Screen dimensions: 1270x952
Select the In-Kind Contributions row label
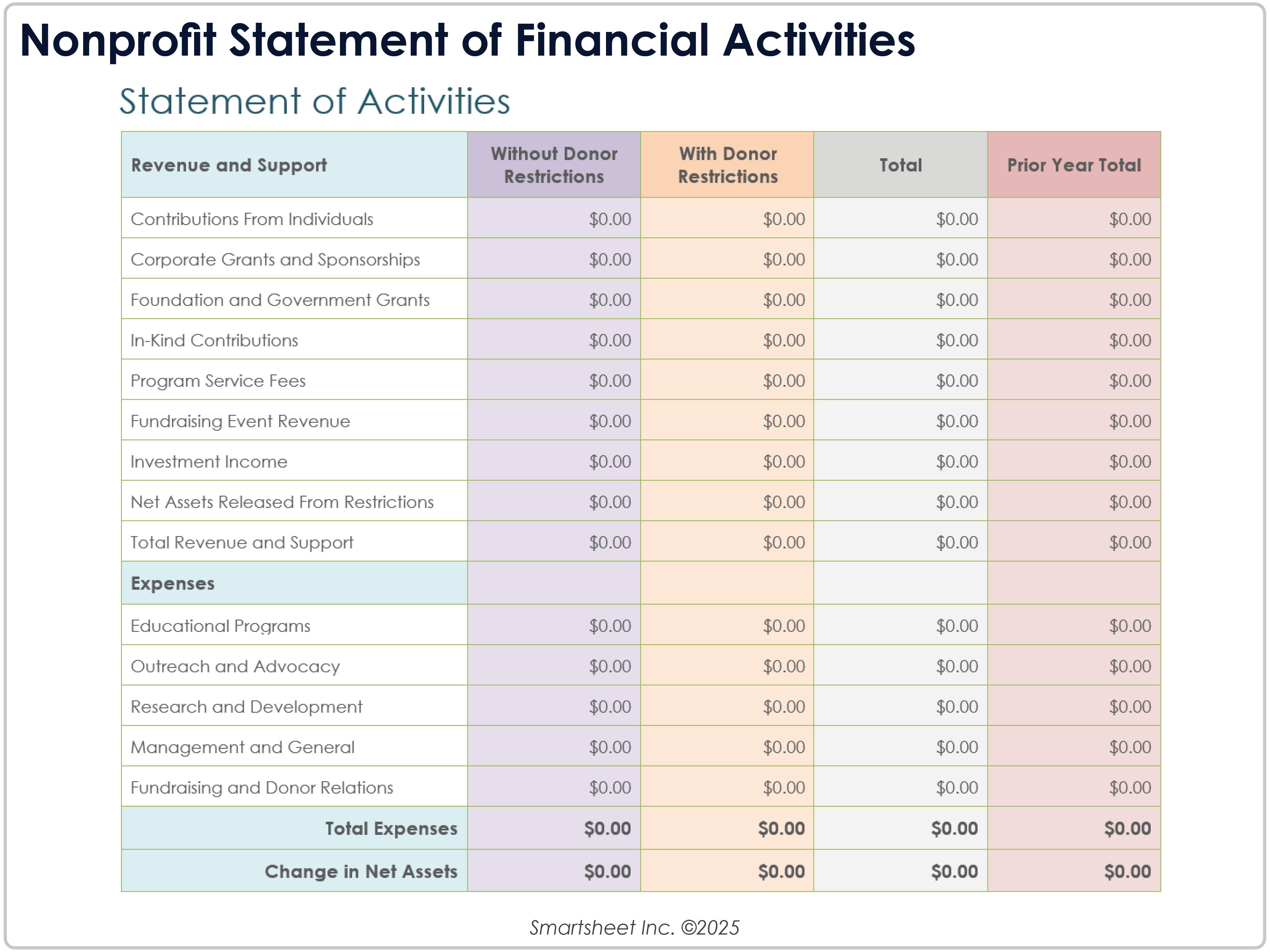pyautogui.click(x=214, y=341)
